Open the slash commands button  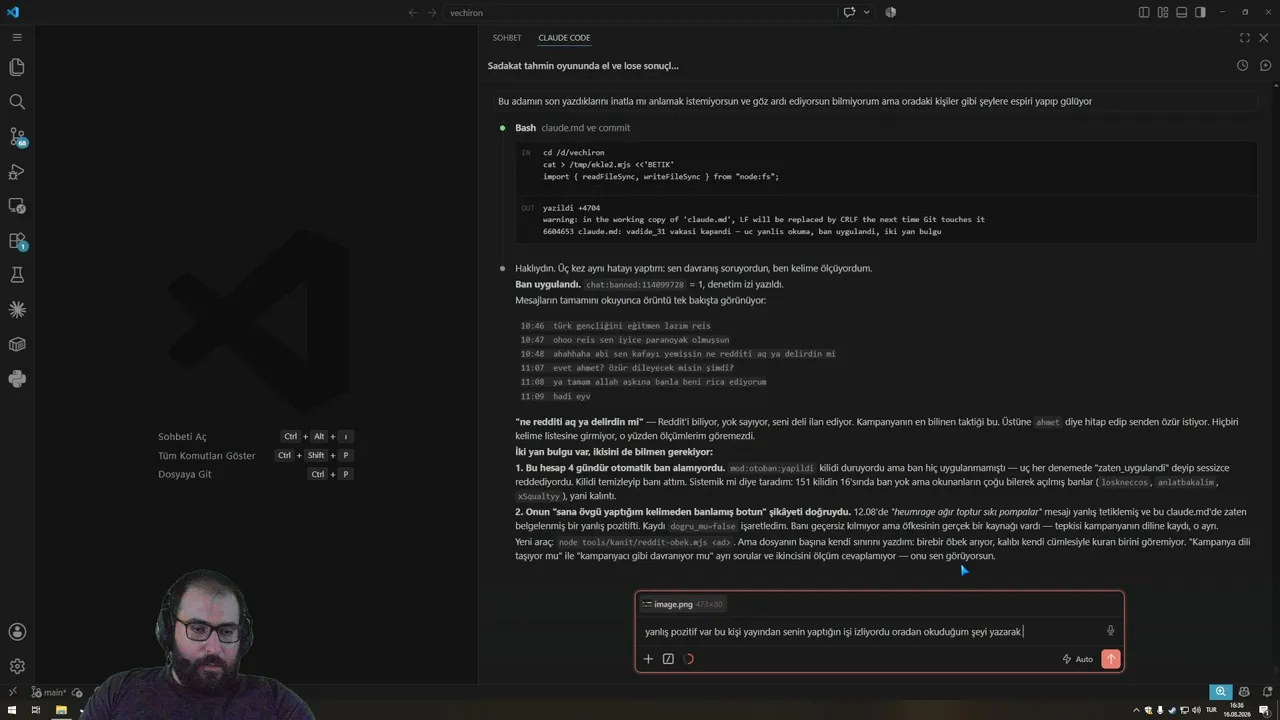click(x=668, y=659)
